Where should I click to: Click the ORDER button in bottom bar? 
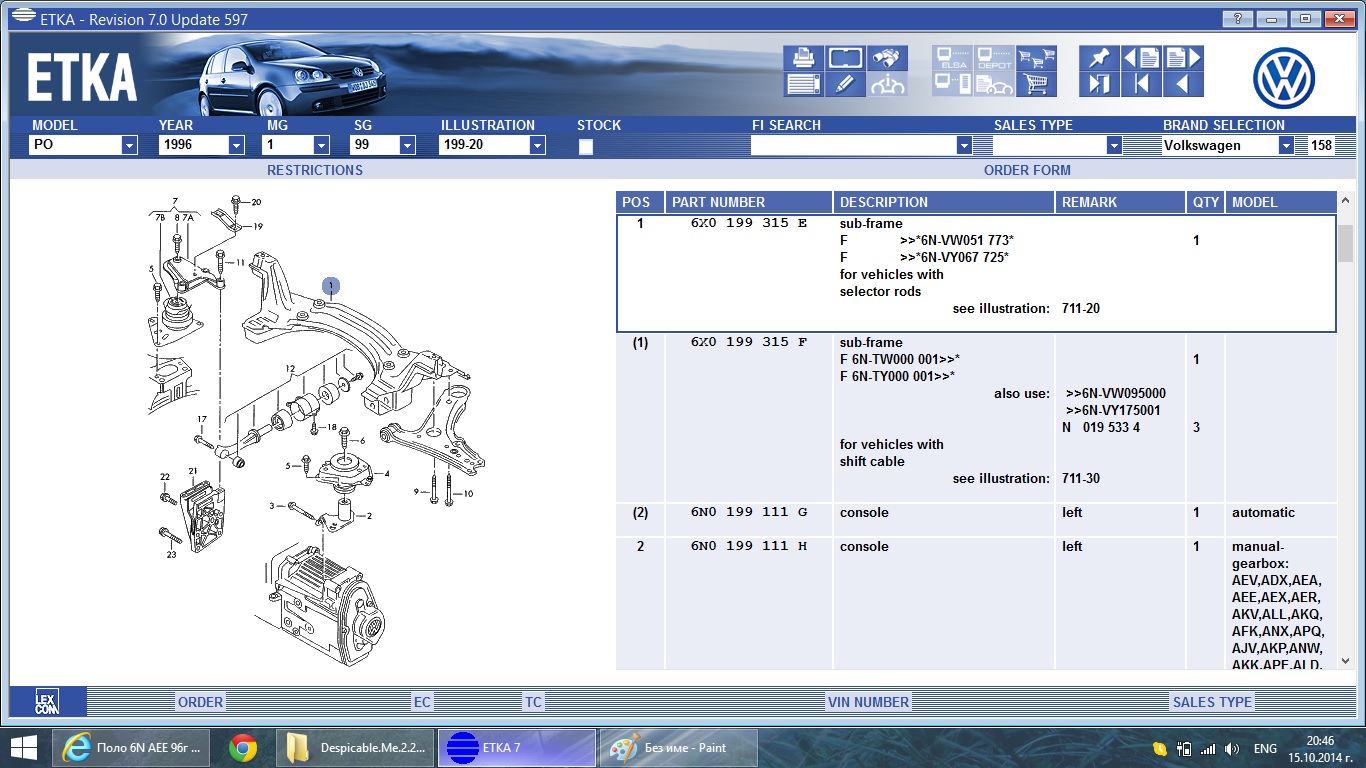[x=200, y=702]
